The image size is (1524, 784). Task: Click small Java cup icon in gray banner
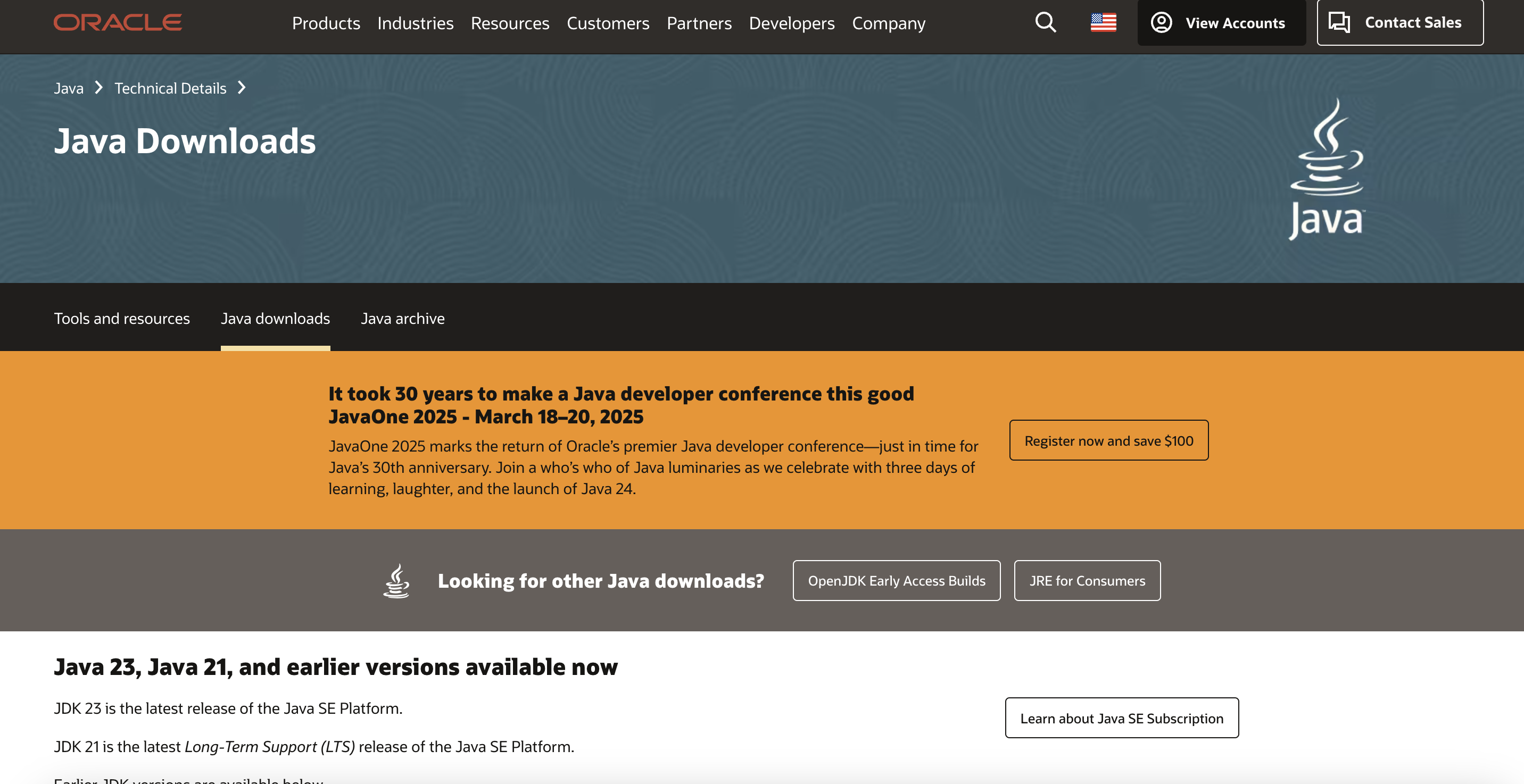(396, 581)
